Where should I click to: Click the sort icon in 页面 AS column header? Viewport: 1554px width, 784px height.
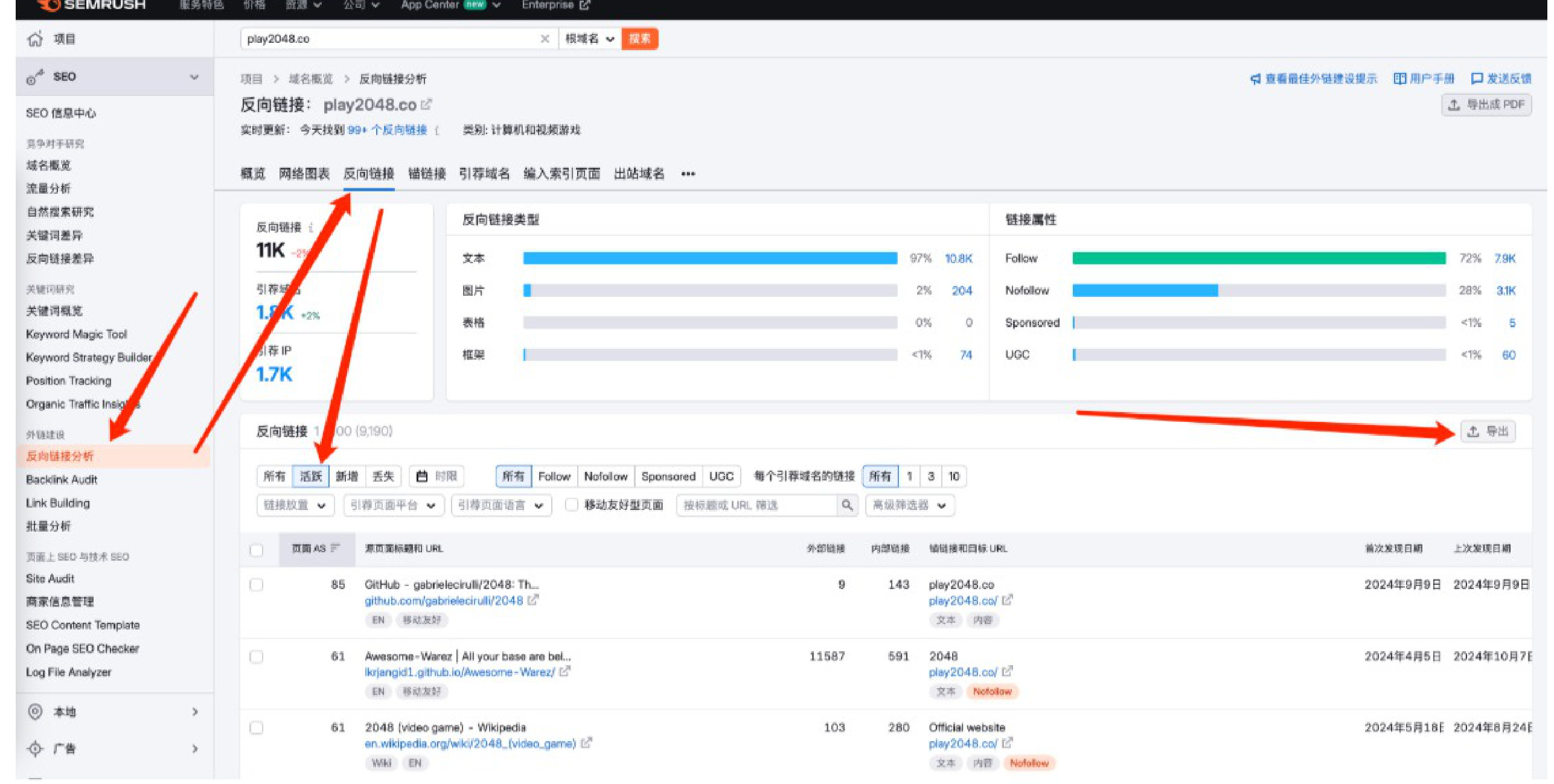click(336, 548)
